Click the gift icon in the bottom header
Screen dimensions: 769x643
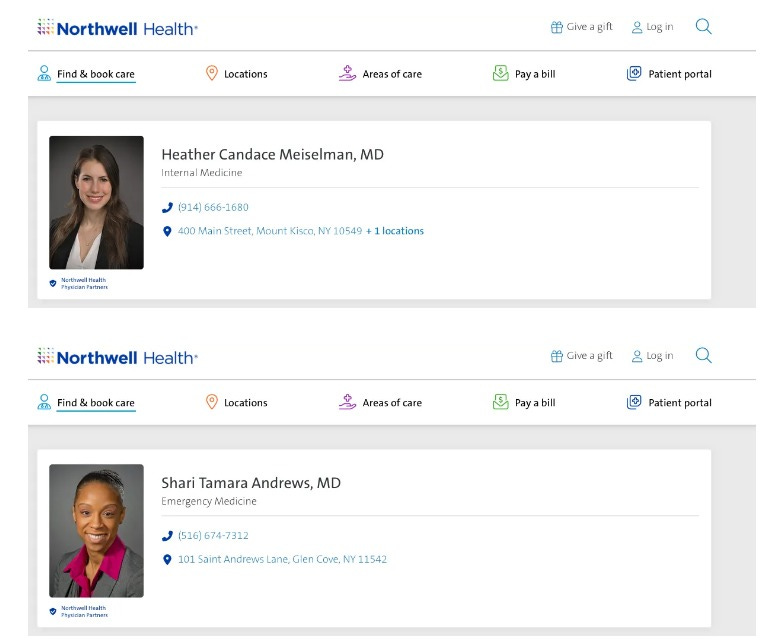point(557,356)
